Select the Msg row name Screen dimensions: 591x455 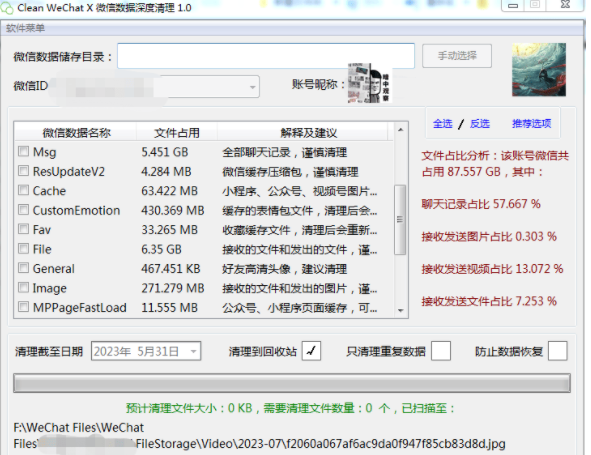click(44, 152)
